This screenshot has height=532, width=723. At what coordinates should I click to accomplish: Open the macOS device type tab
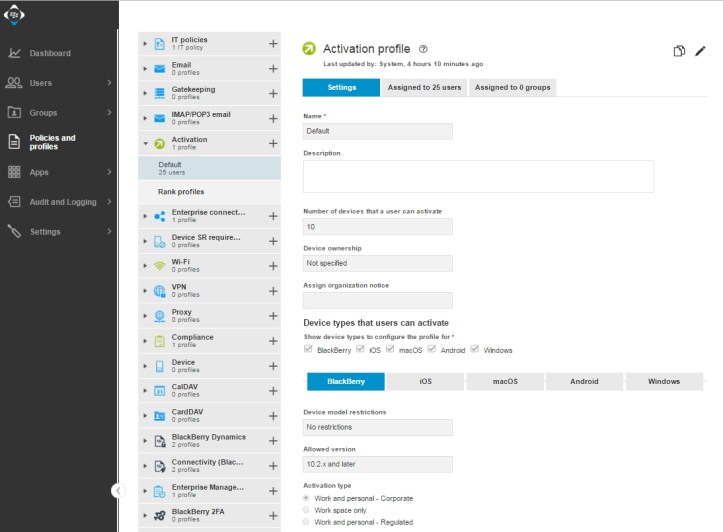click(505, 381)
